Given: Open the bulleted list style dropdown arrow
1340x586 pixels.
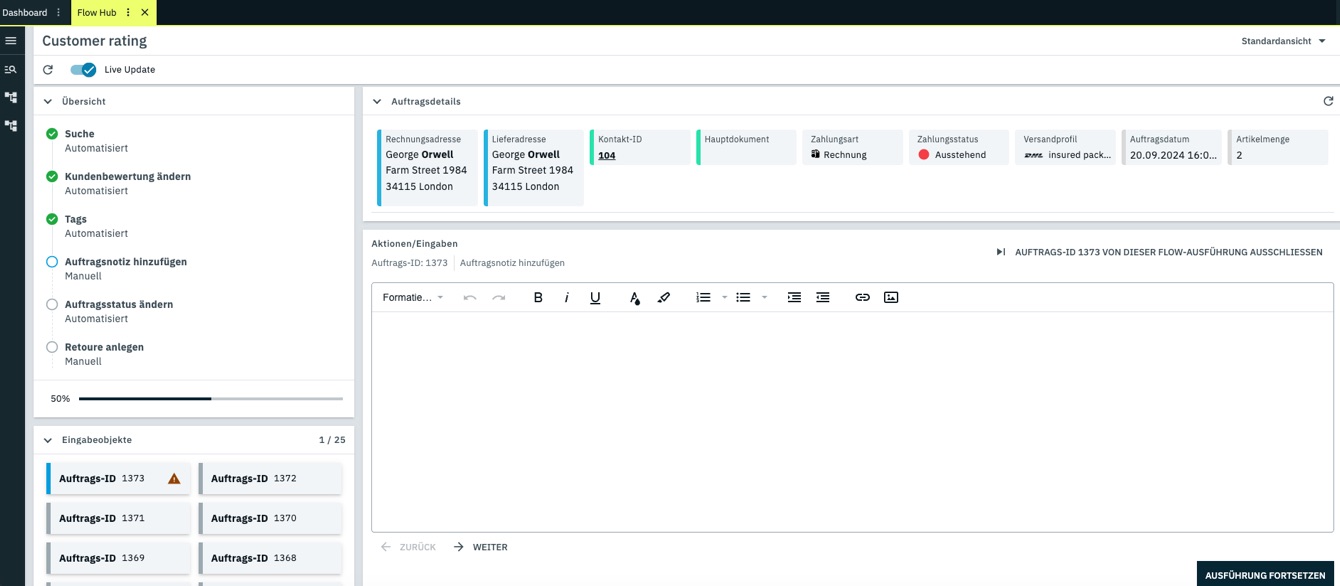Looking at the screenshot, I should click(x=764, y=297).
